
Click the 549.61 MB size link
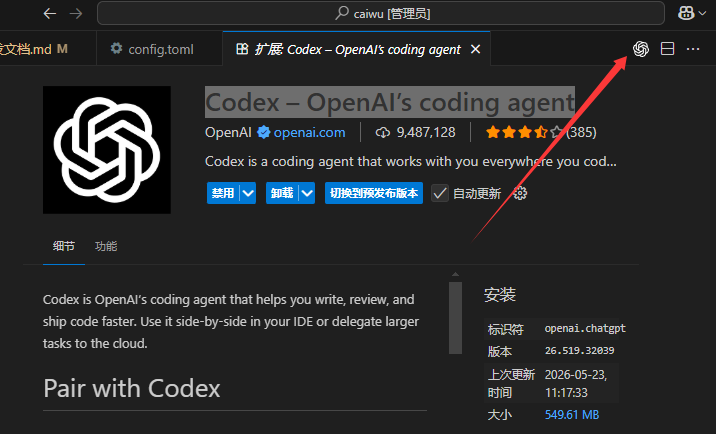pos(572,415)
